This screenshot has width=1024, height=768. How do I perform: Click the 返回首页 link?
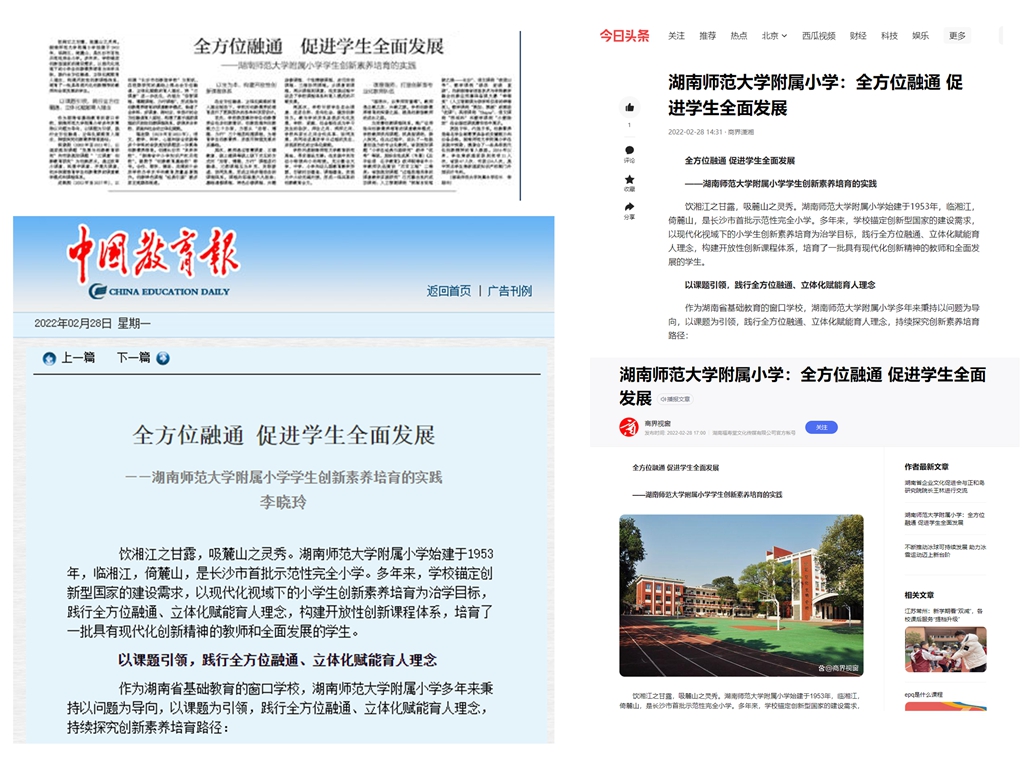click(449, 291)
